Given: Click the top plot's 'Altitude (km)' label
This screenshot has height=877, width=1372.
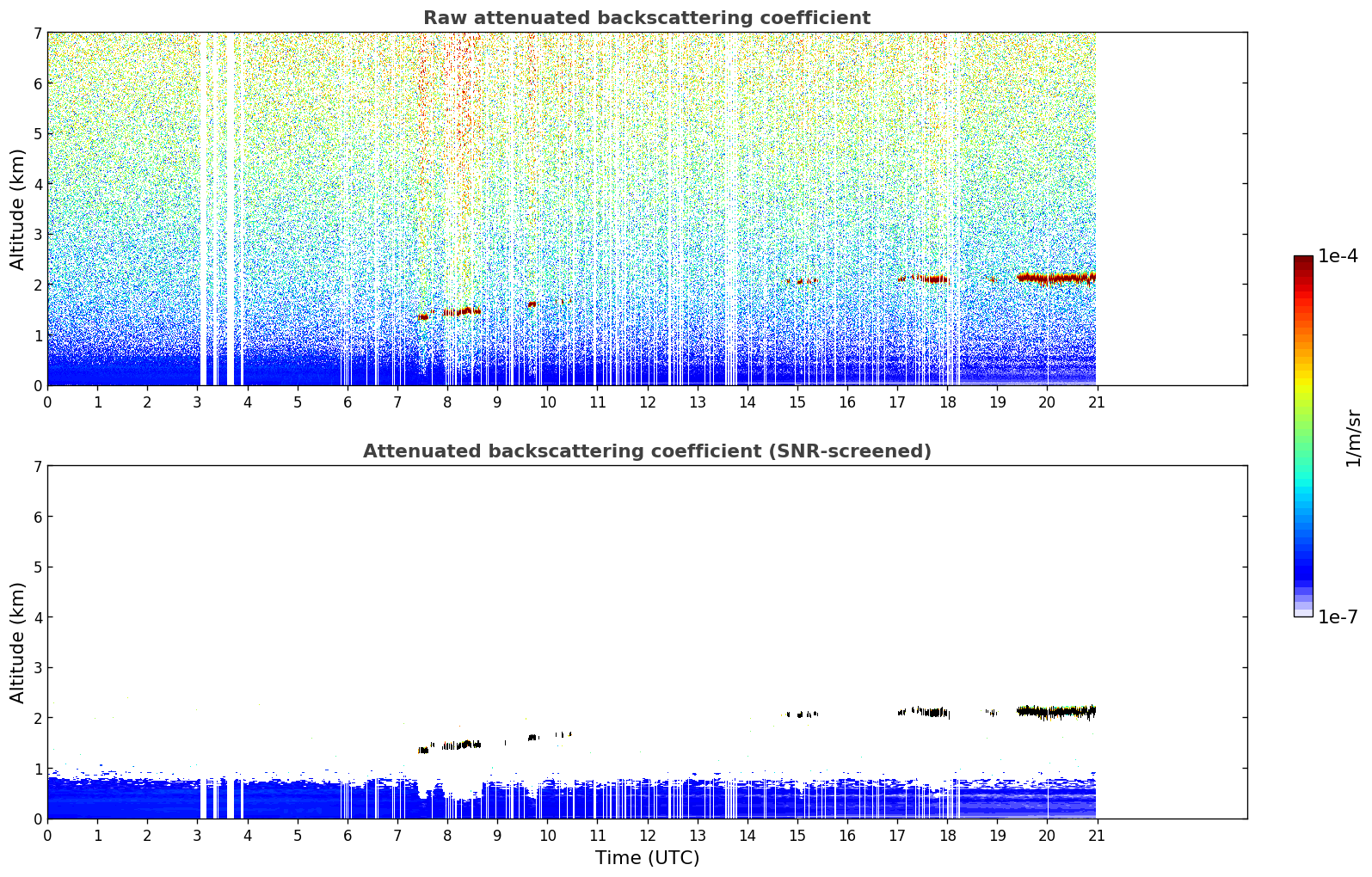Looking at the screenshot, I should (x=18, y=209).
